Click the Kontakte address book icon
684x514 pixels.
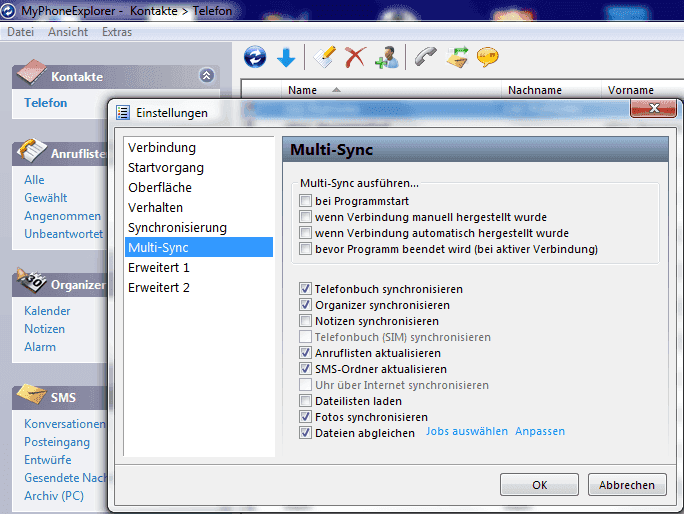pos(31,72)
